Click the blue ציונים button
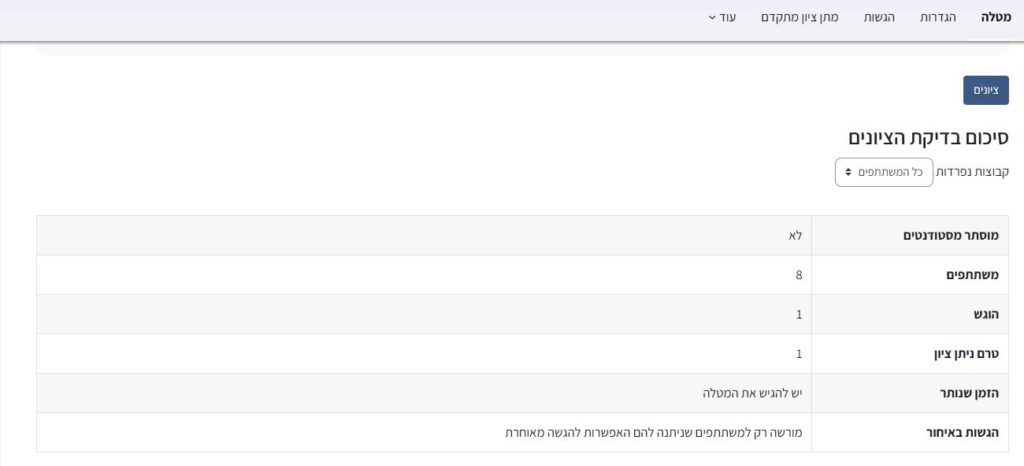 (x=986, y=90)
